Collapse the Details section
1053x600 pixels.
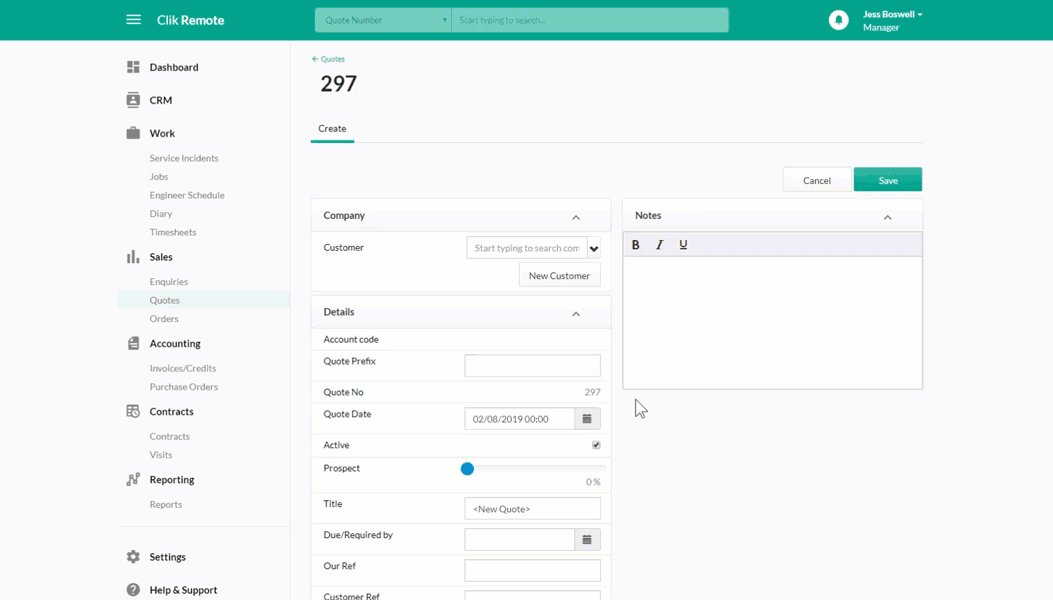[x=576, y=314]
